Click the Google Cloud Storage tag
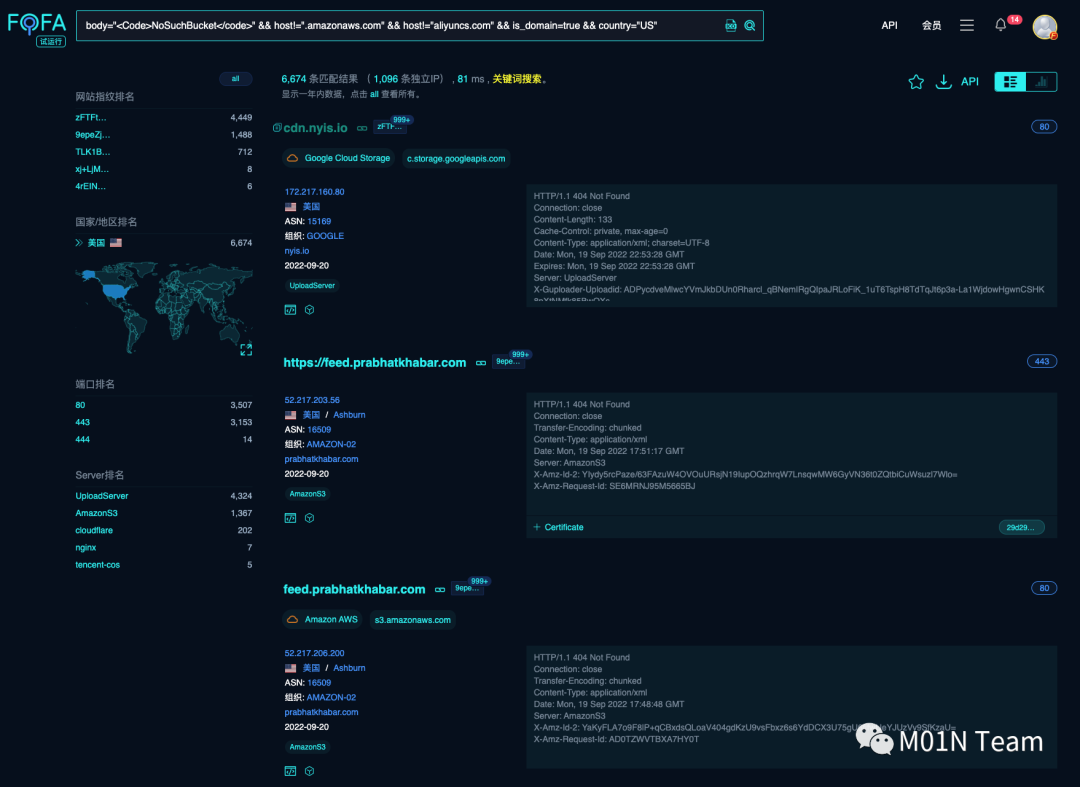 click(x=338, y=158)
